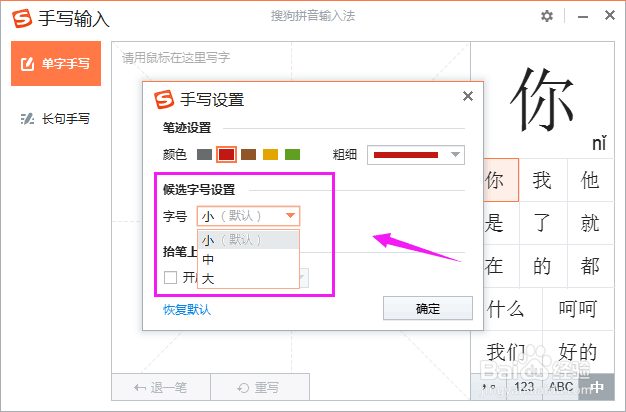Switch to 长句手写 mode

coord(56,119)
